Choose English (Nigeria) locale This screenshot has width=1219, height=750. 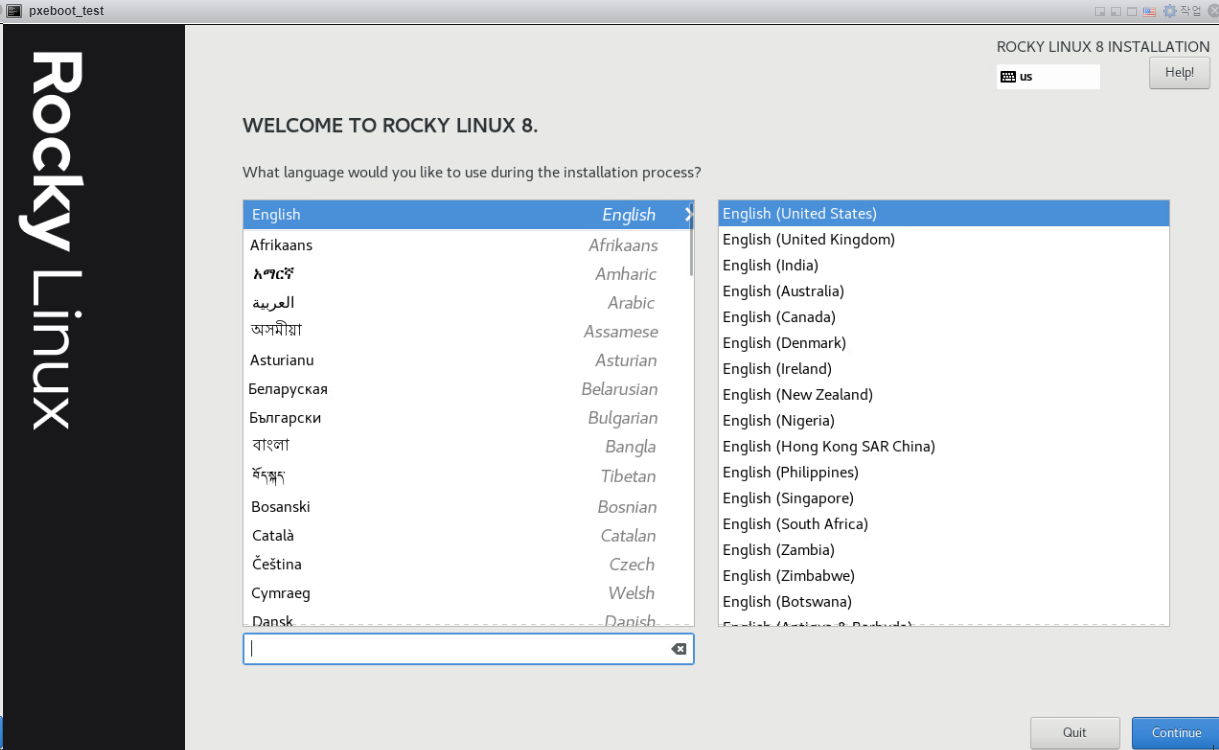[x=944, y=421]
